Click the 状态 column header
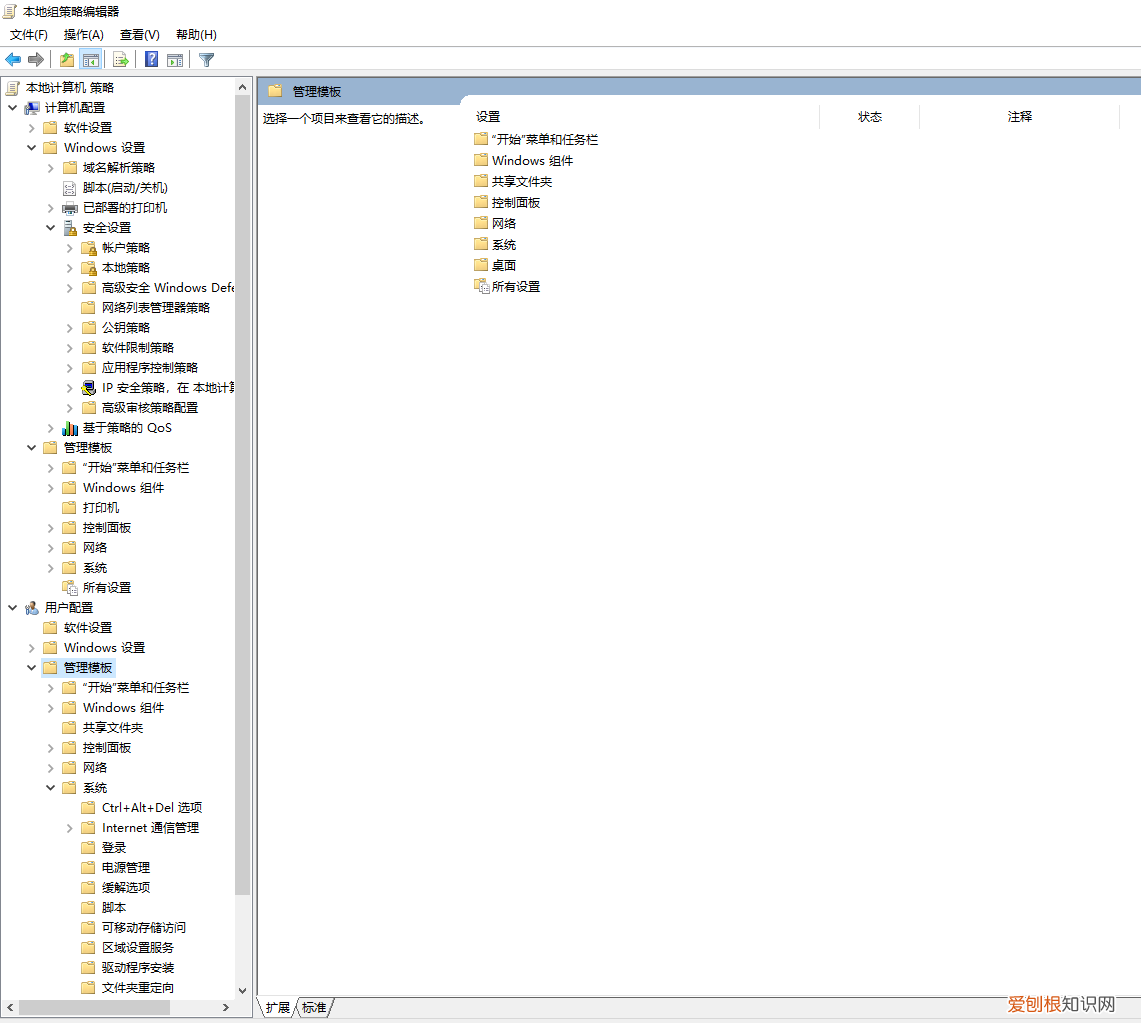The image size is (1141, 1023). pos(869,117)
